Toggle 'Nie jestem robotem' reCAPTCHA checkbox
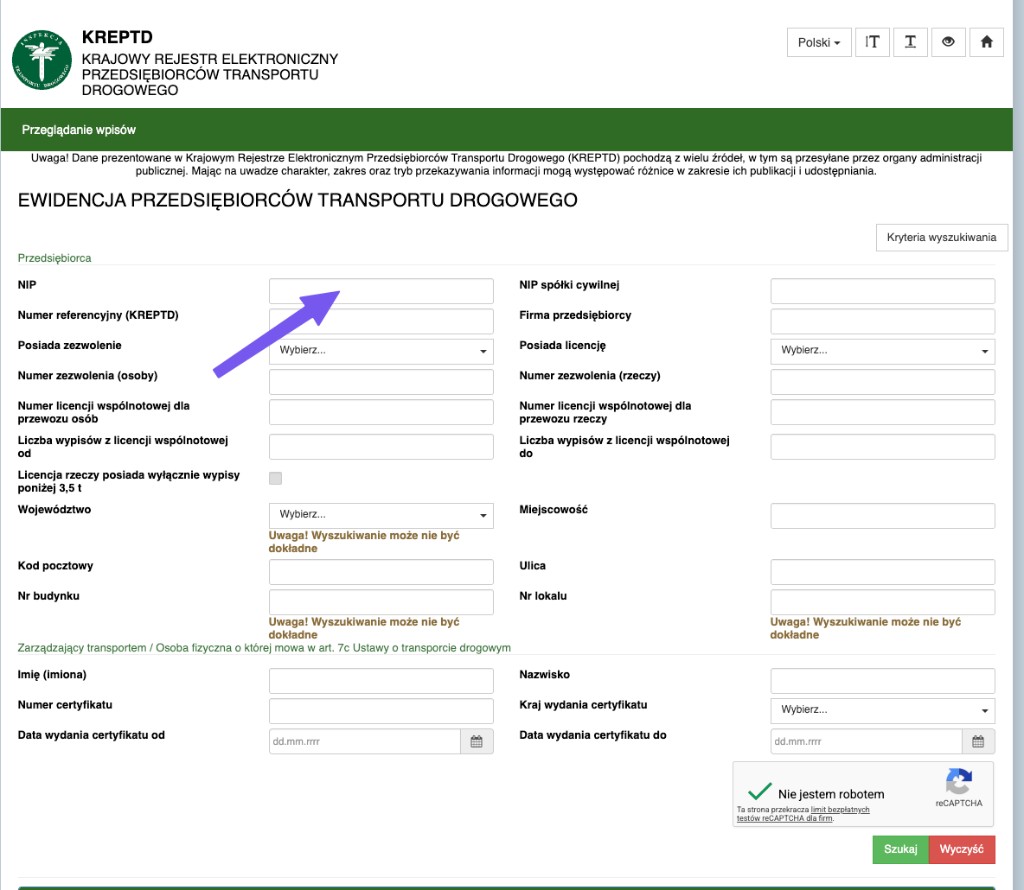 (x=760, y=791)
